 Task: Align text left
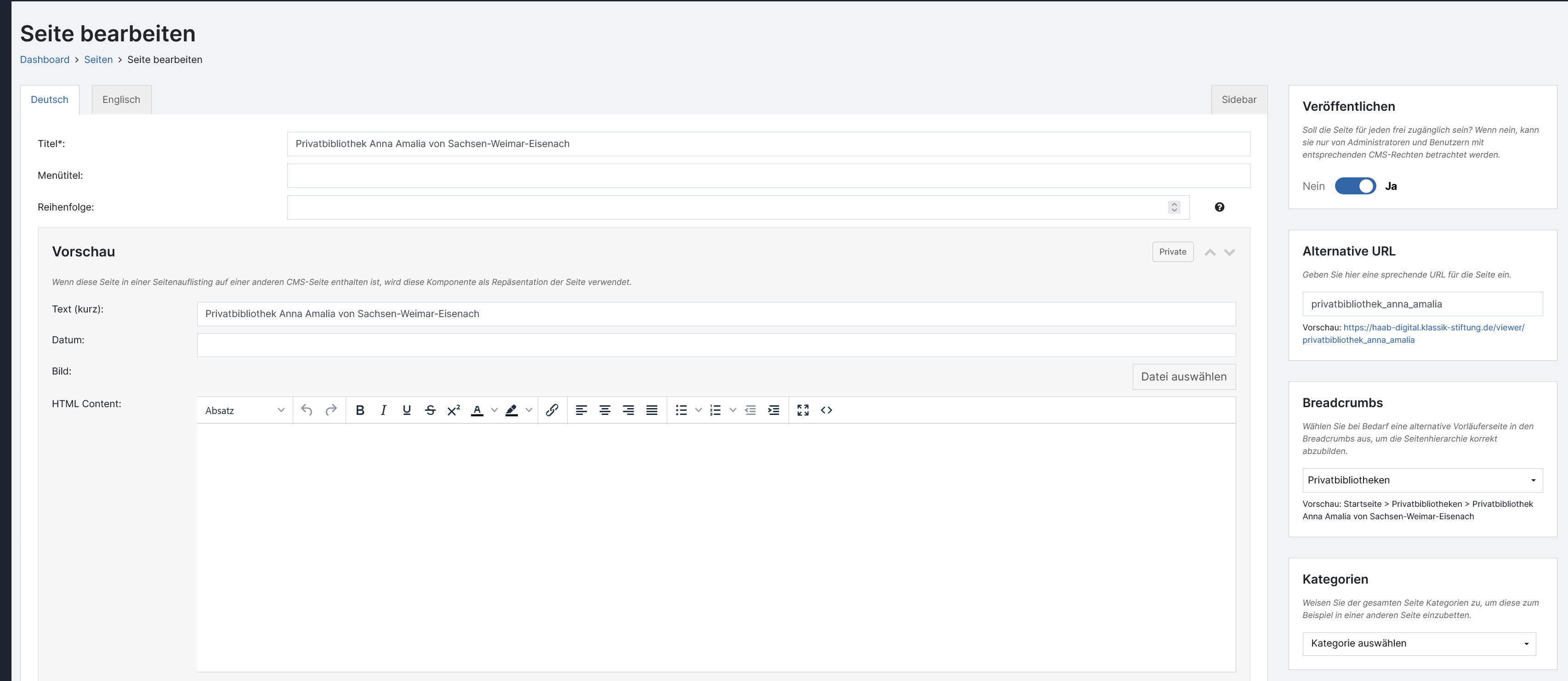[581, 410]
